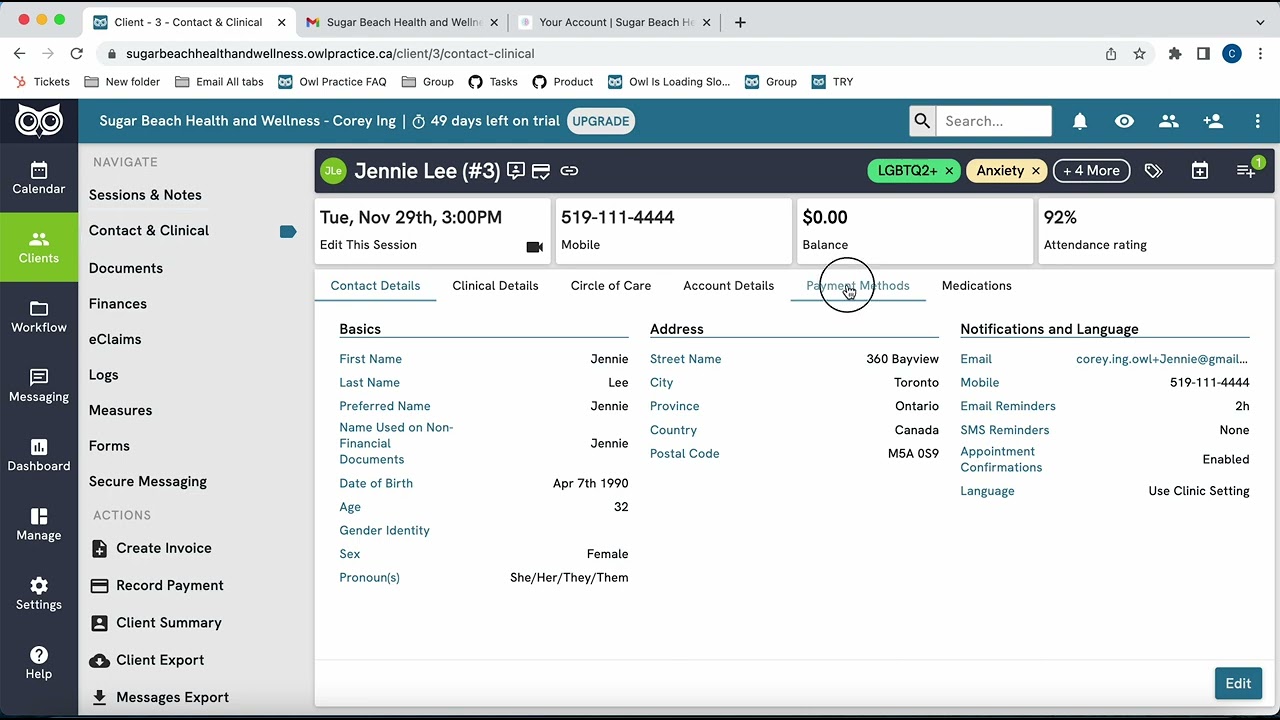Switch to Your Account browser tab
The image size is (1280, 720).
pos(615,22)
